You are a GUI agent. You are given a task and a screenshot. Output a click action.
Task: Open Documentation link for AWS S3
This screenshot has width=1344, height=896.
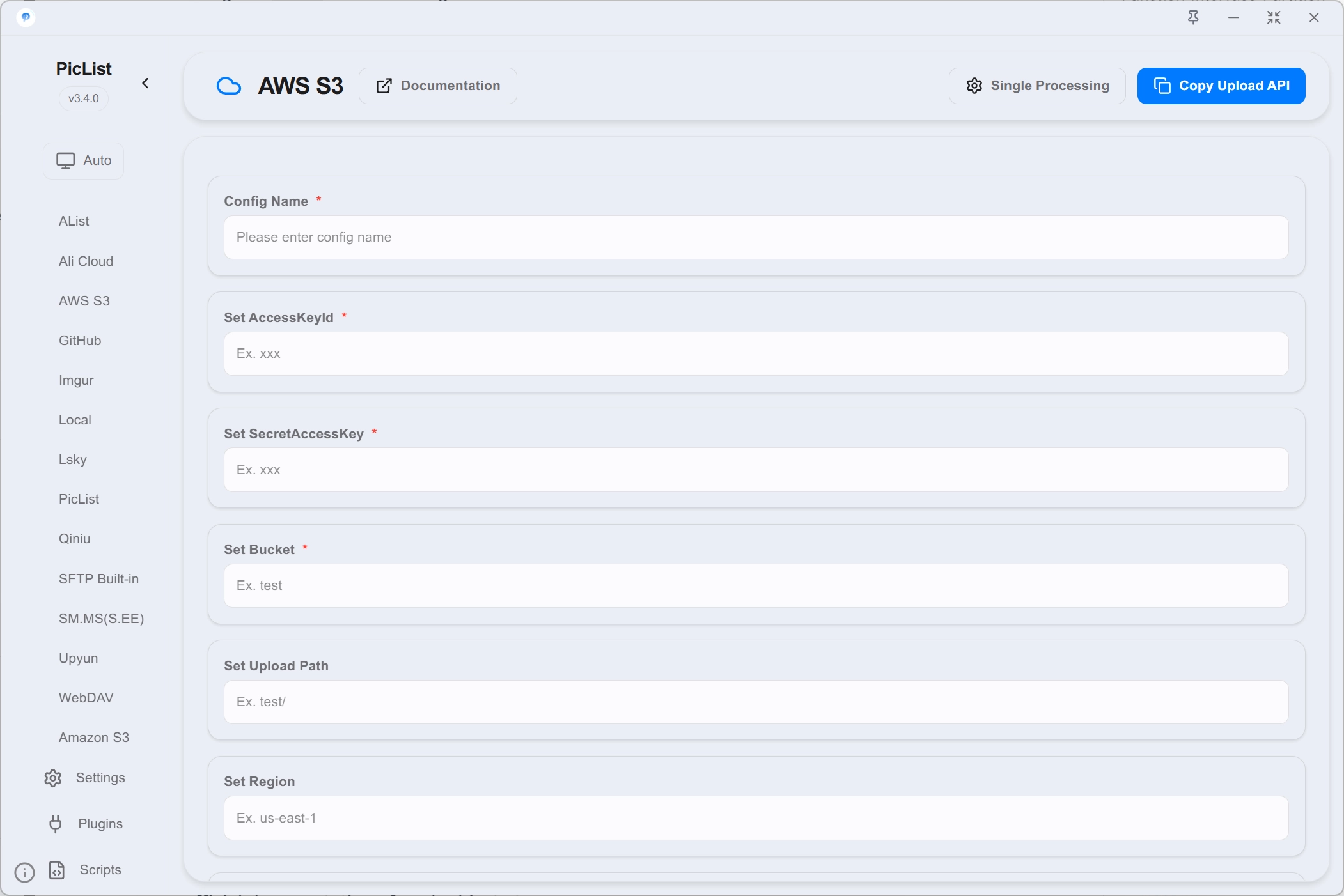438,86
